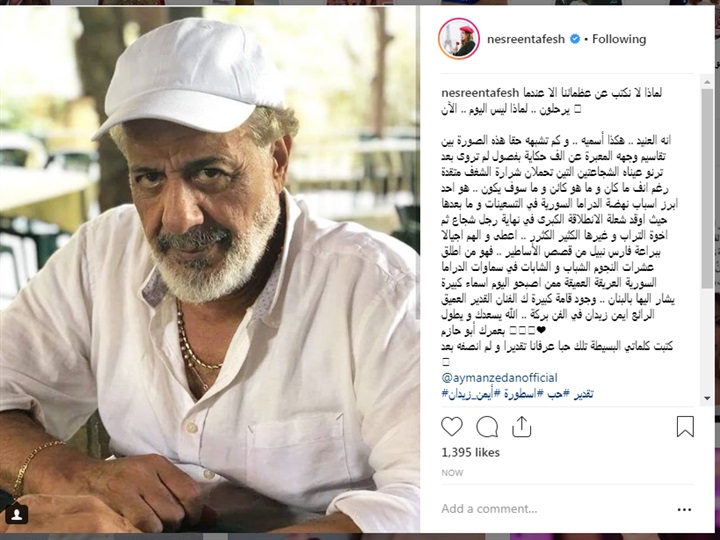Viewport: 720px width, 540px height.
Task: Open nesreentafesh profile picture avatar
Action: tap(459, 39)
